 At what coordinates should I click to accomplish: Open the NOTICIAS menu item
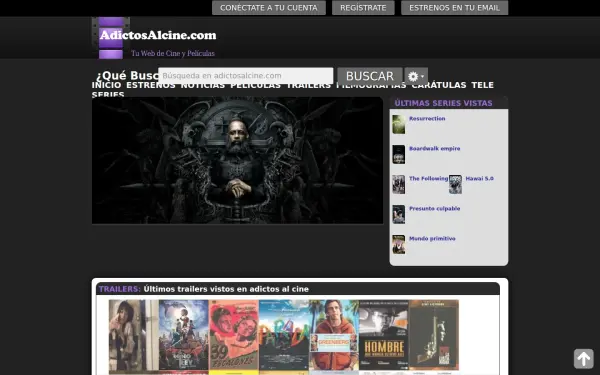click(x=203, y=85)
